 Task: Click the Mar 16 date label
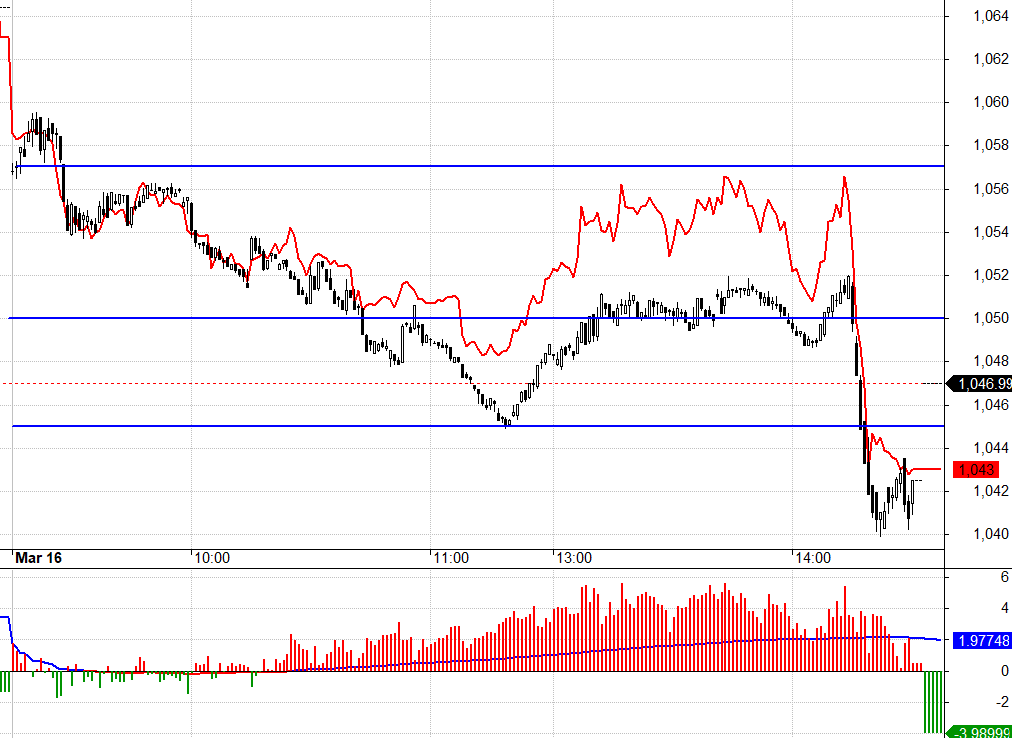(x=38, y=558)
